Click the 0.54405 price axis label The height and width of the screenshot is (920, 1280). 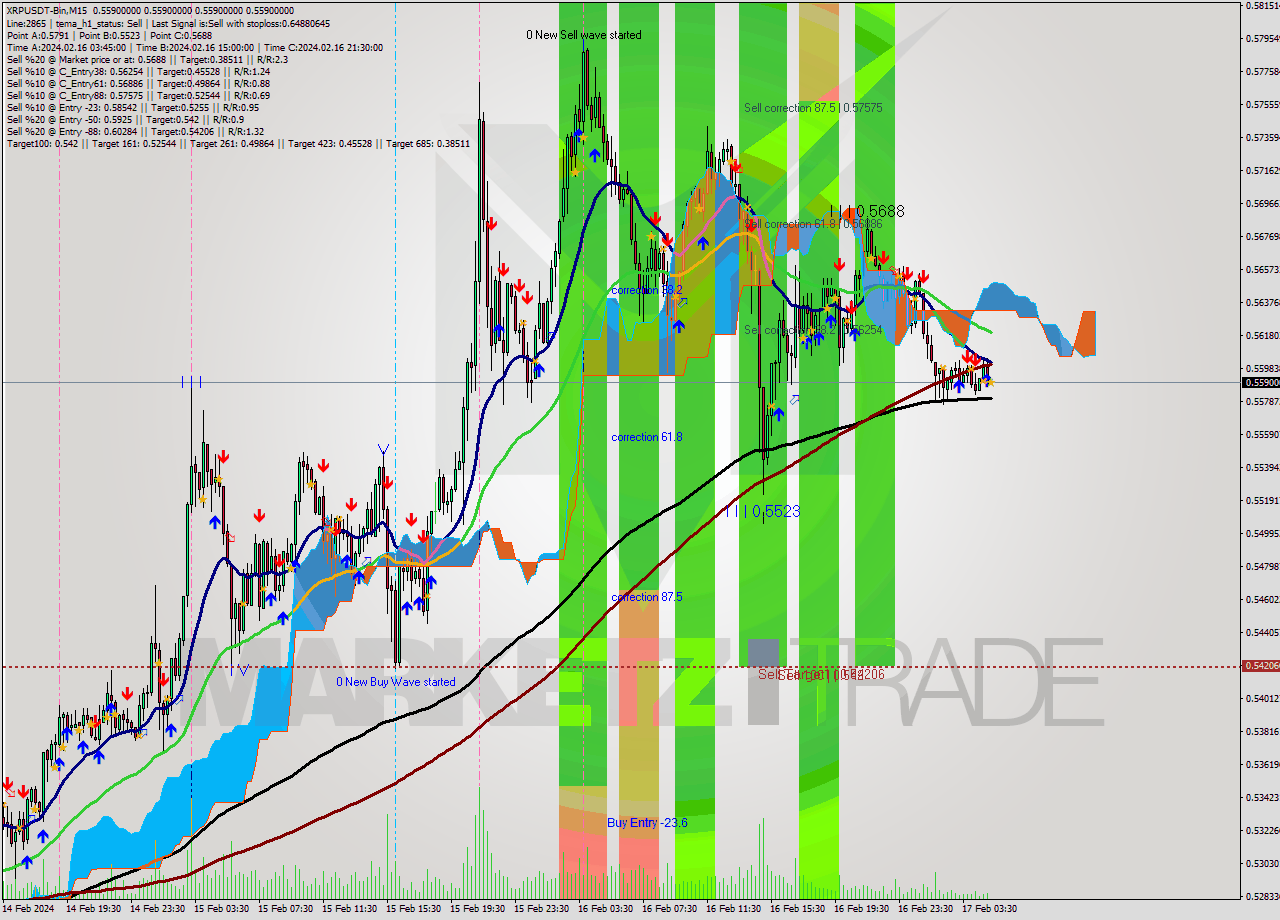pyautogui.click(x=1263, y=632)
